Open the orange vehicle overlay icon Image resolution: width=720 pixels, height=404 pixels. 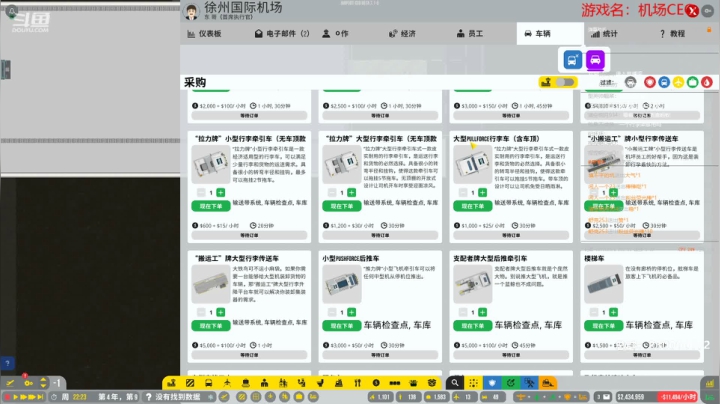548,383
